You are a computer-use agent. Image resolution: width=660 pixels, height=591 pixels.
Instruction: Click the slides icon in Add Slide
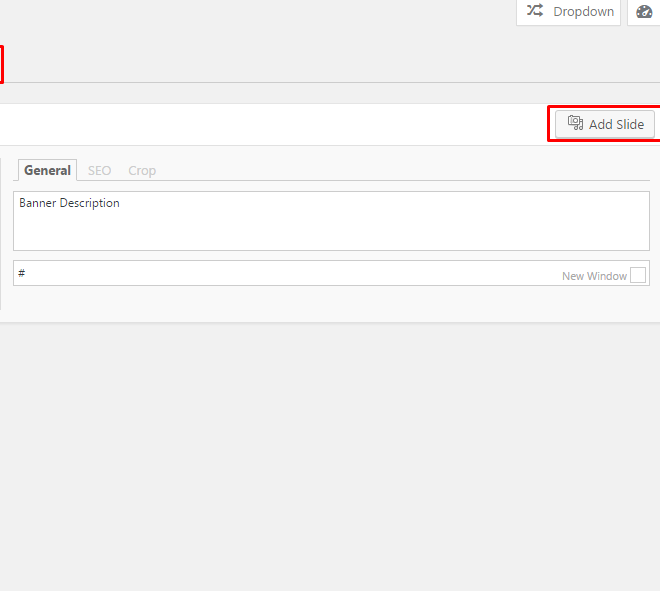click(x=575, y=122)
